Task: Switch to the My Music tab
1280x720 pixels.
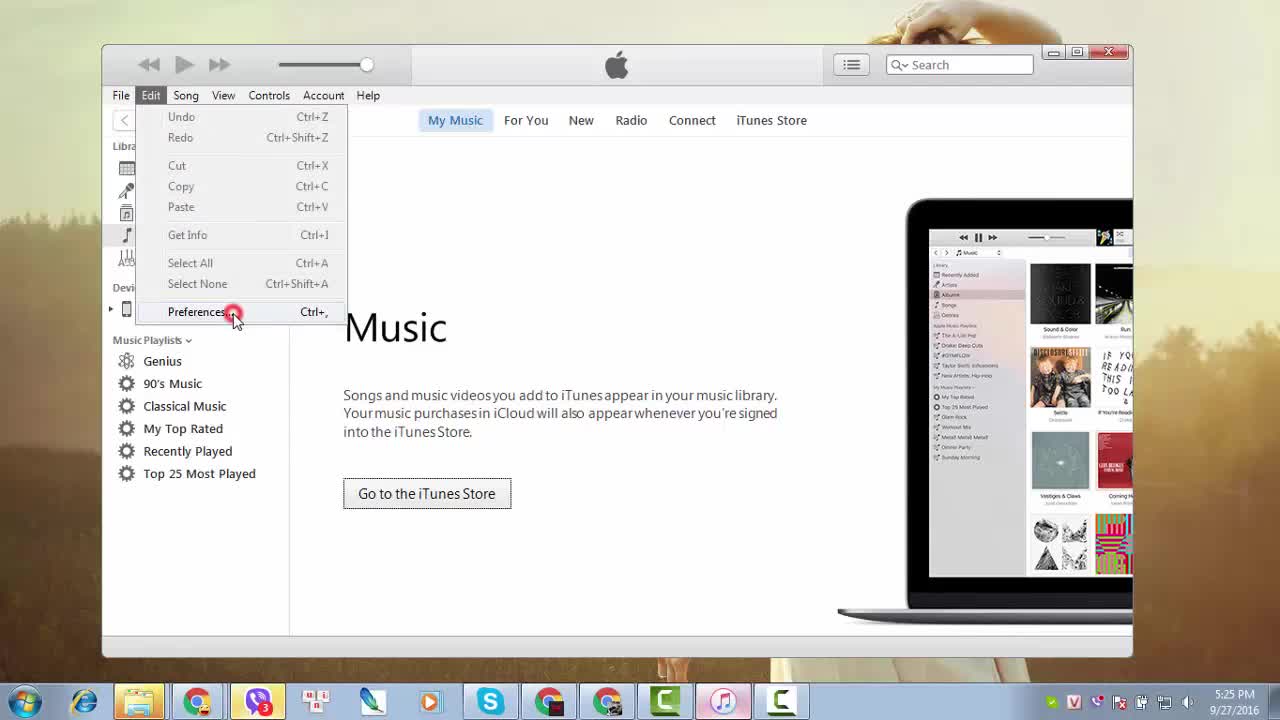Action: click(455, 120)
